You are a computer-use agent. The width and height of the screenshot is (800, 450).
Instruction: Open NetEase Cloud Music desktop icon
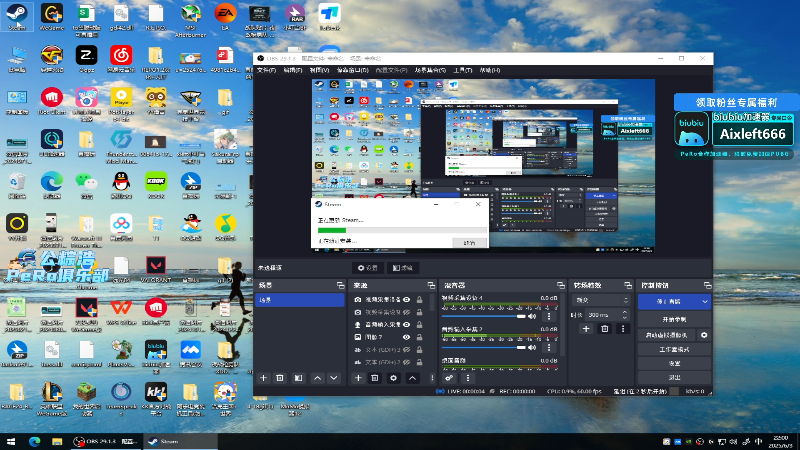[121, 58]
